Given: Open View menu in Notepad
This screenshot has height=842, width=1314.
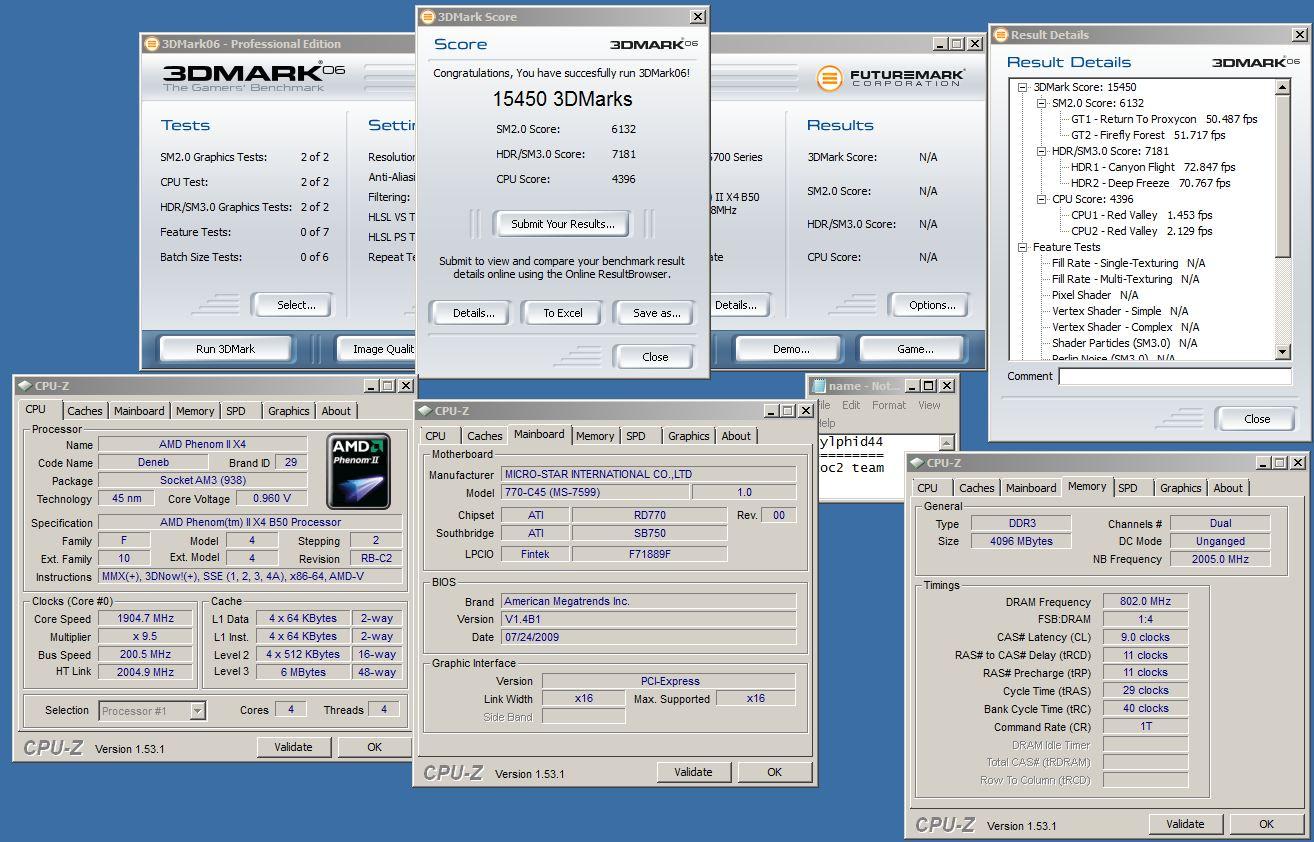Looking at the screenshot, I should click(929, 405).
